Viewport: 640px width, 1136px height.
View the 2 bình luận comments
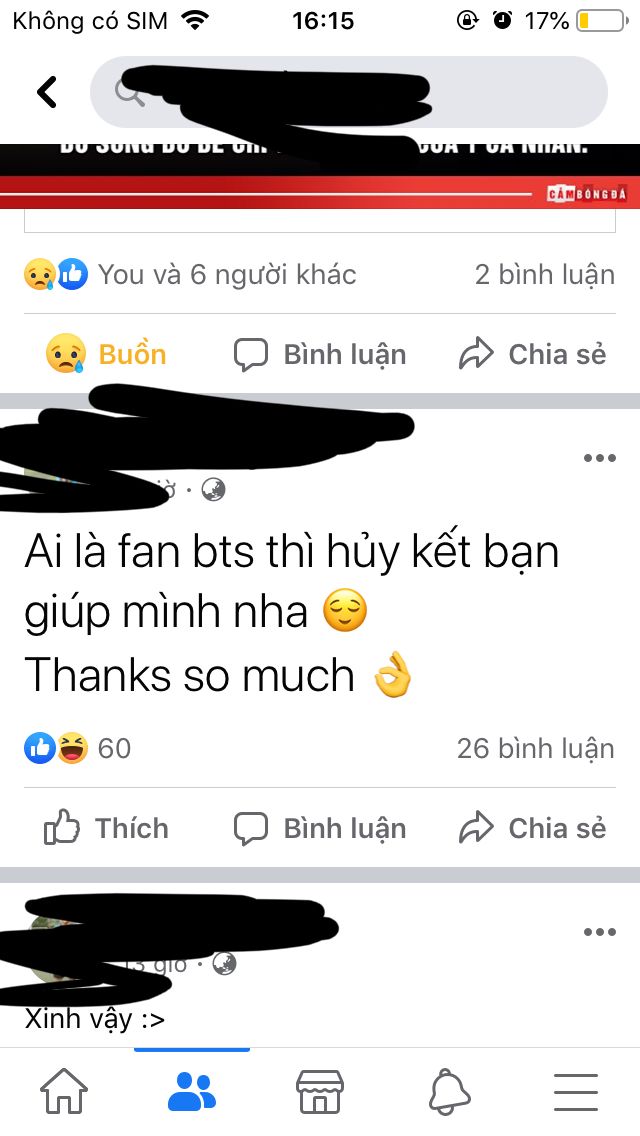[x=545, y=275]
